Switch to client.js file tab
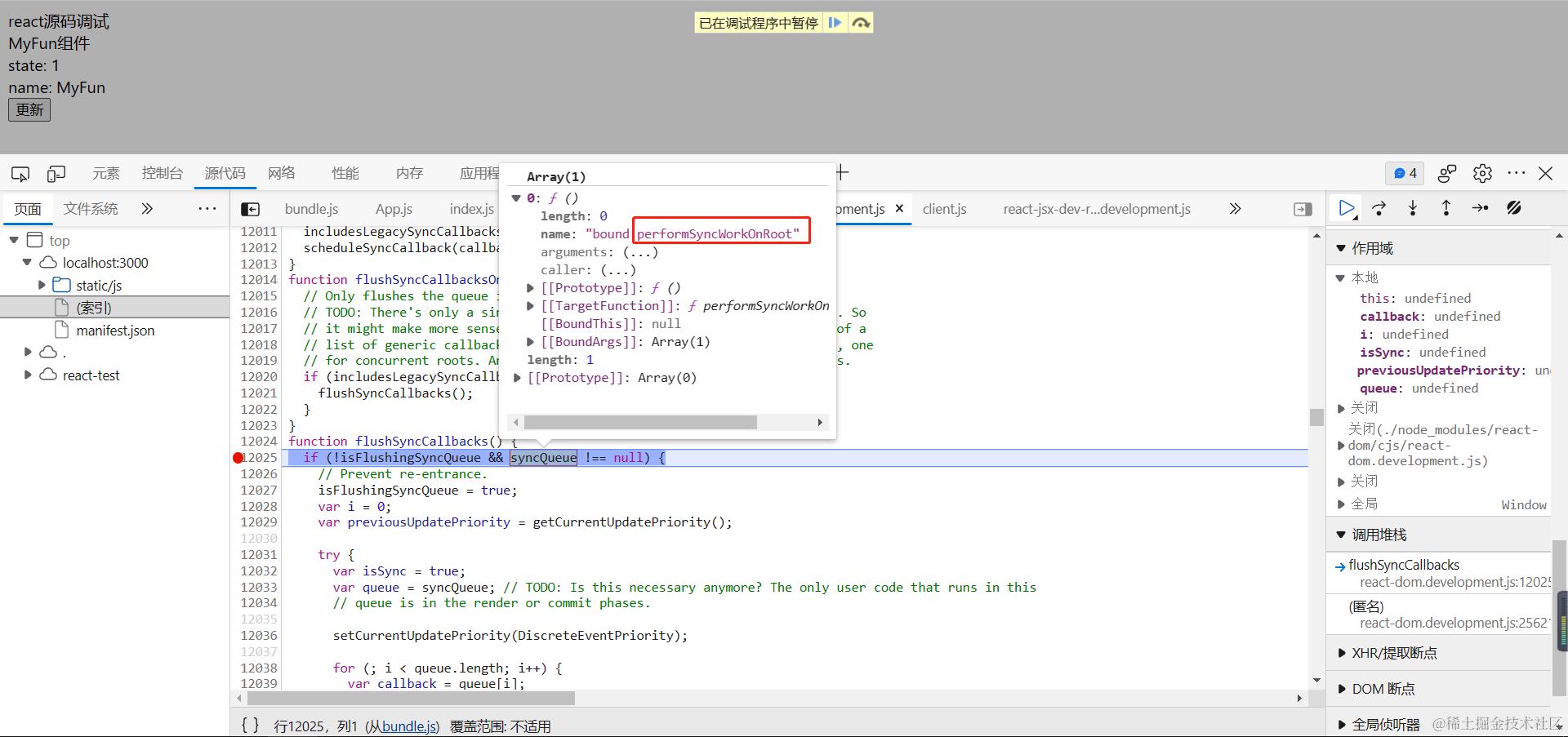 [944, 209]
